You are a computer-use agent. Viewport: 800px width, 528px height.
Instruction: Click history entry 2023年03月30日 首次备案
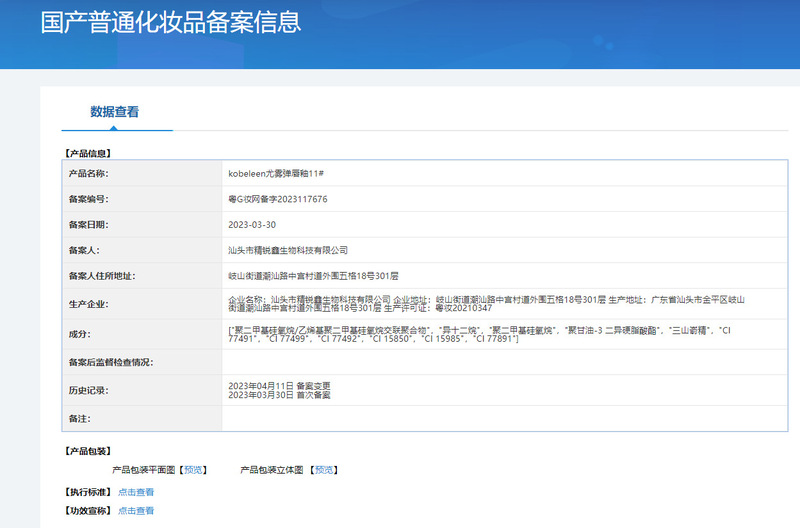279,396
